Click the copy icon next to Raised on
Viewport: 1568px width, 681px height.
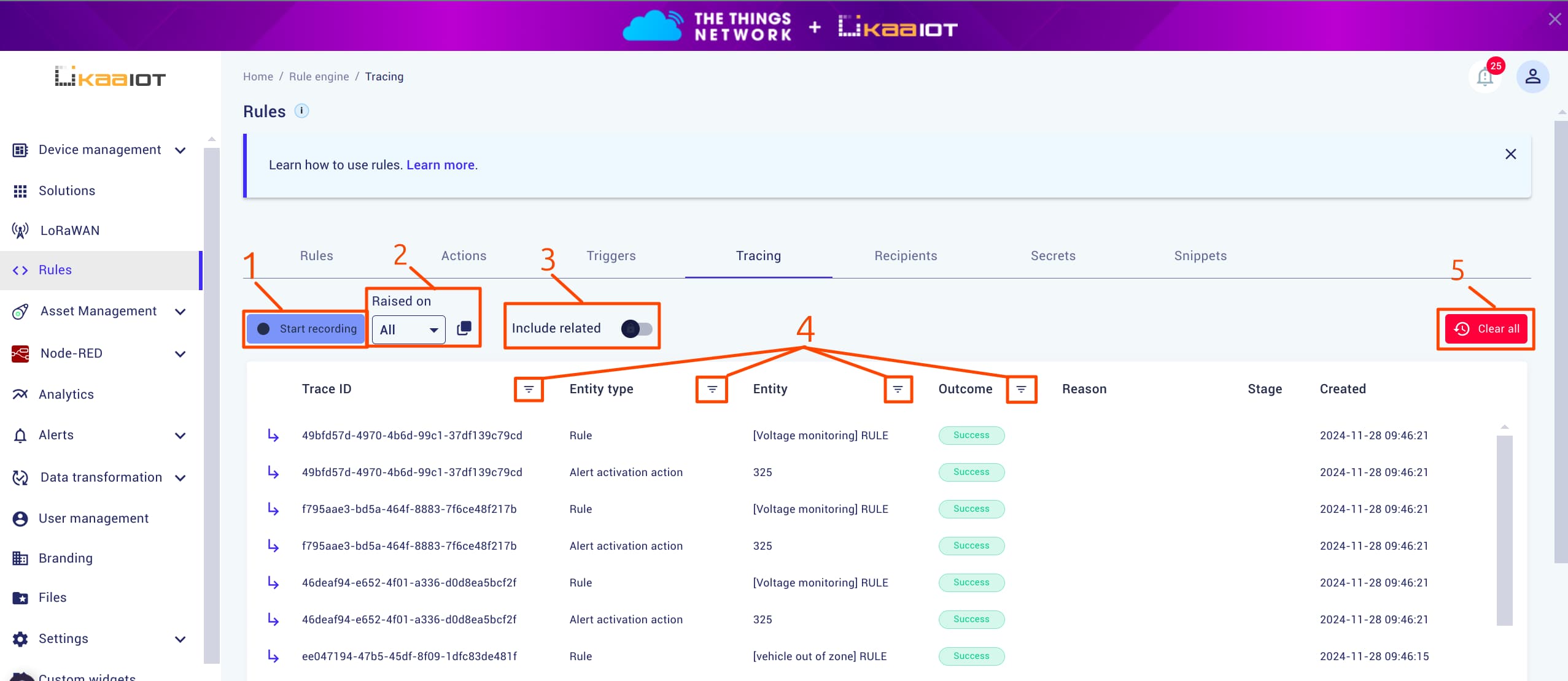[464, 329]
